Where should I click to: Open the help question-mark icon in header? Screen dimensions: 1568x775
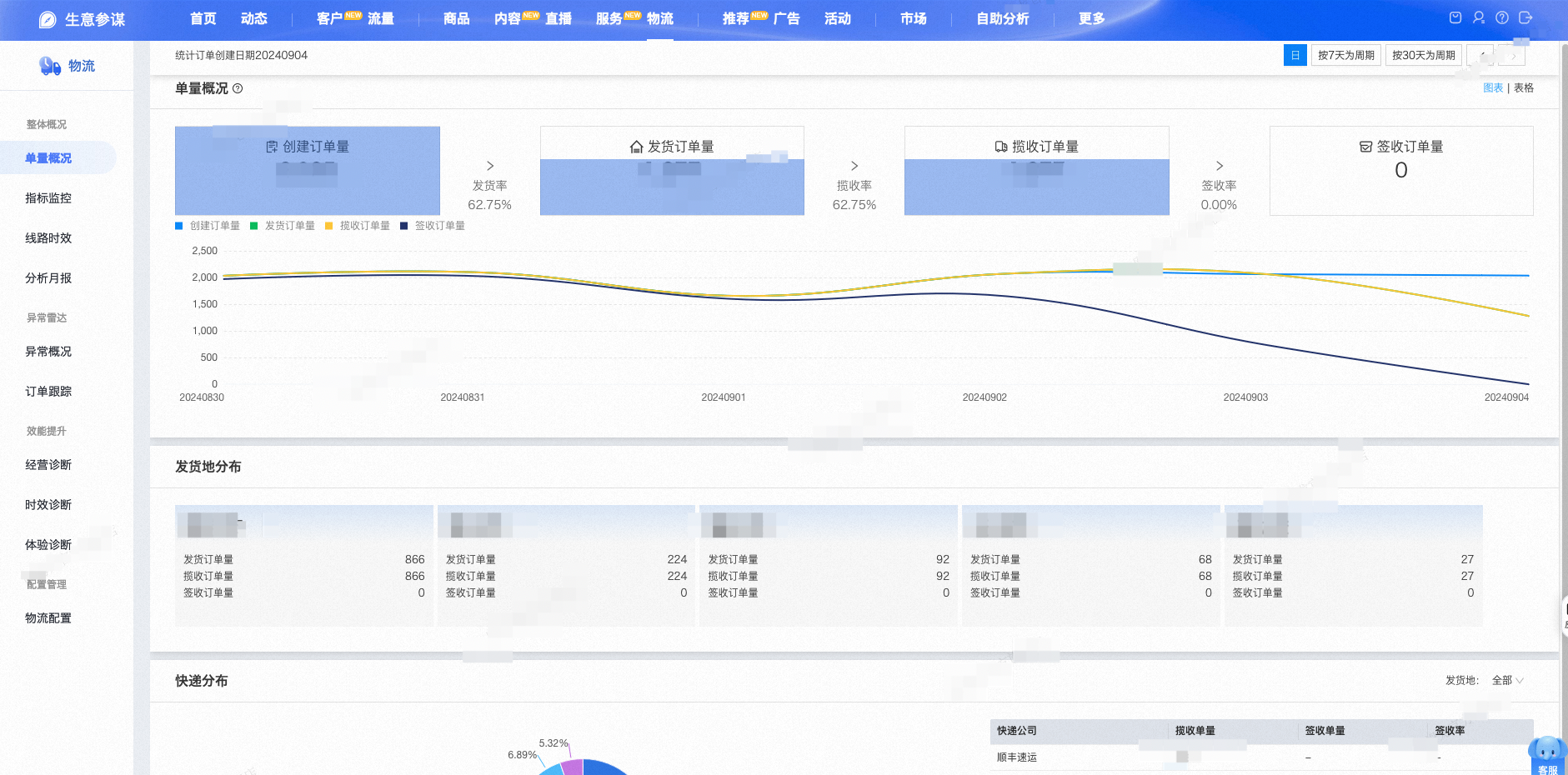pos(1502,17)
